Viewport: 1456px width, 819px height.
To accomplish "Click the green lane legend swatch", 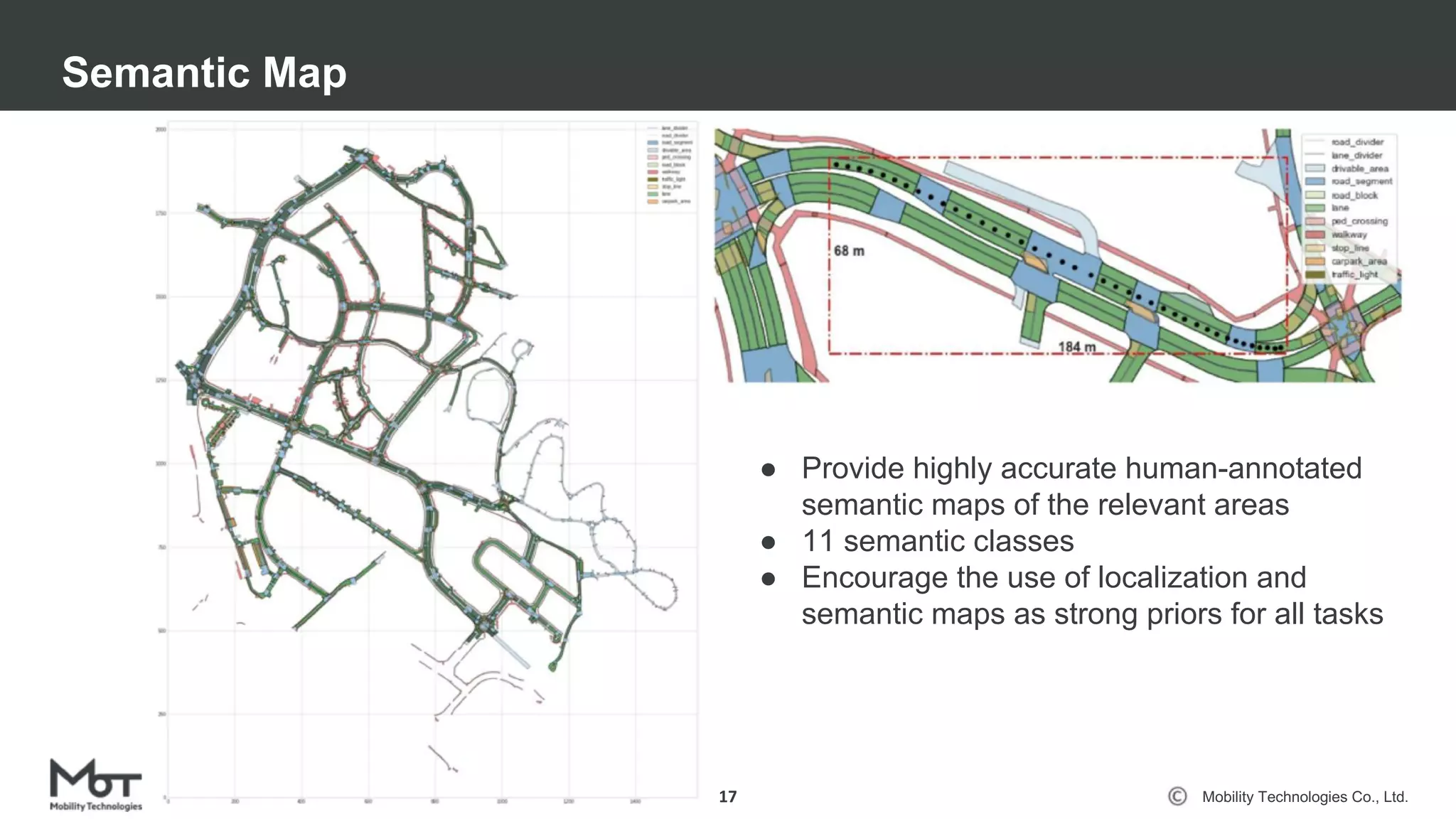I will click(1315, 208).
